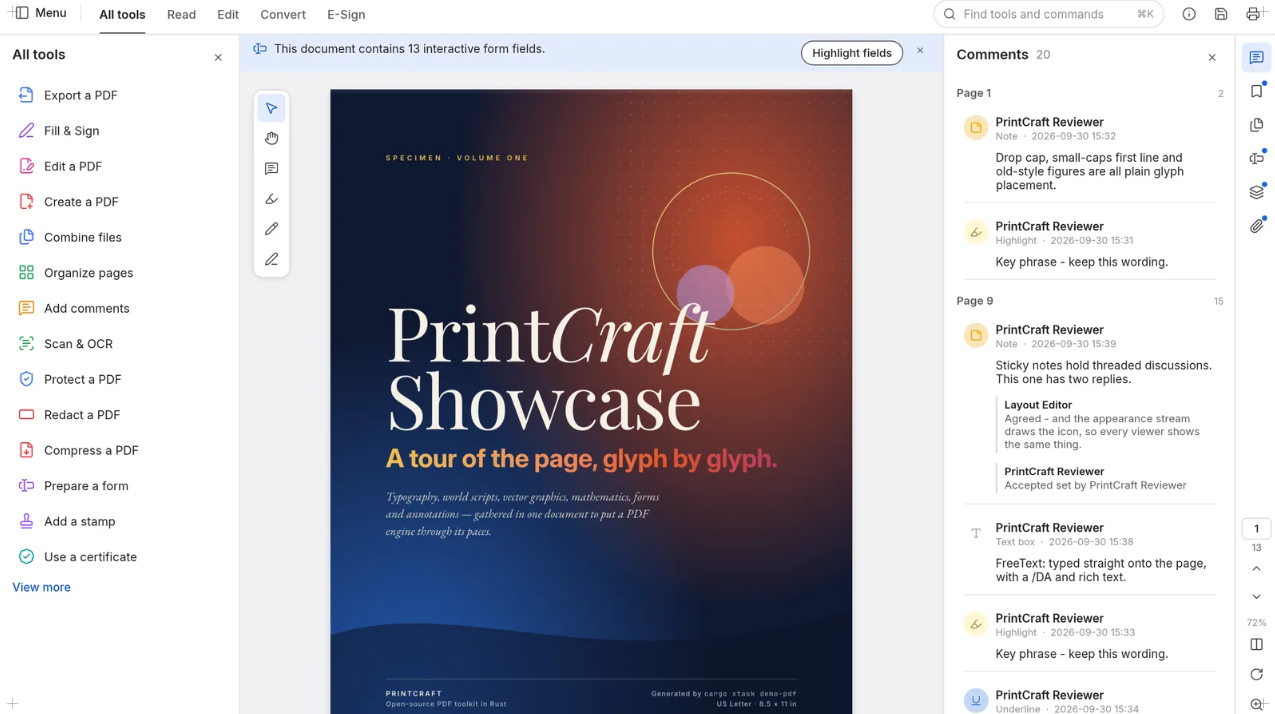The image size is (1275, 714).
Task: Dismiss the form fields notification bar
Action: pyautogui.click(x=920, y=50)
